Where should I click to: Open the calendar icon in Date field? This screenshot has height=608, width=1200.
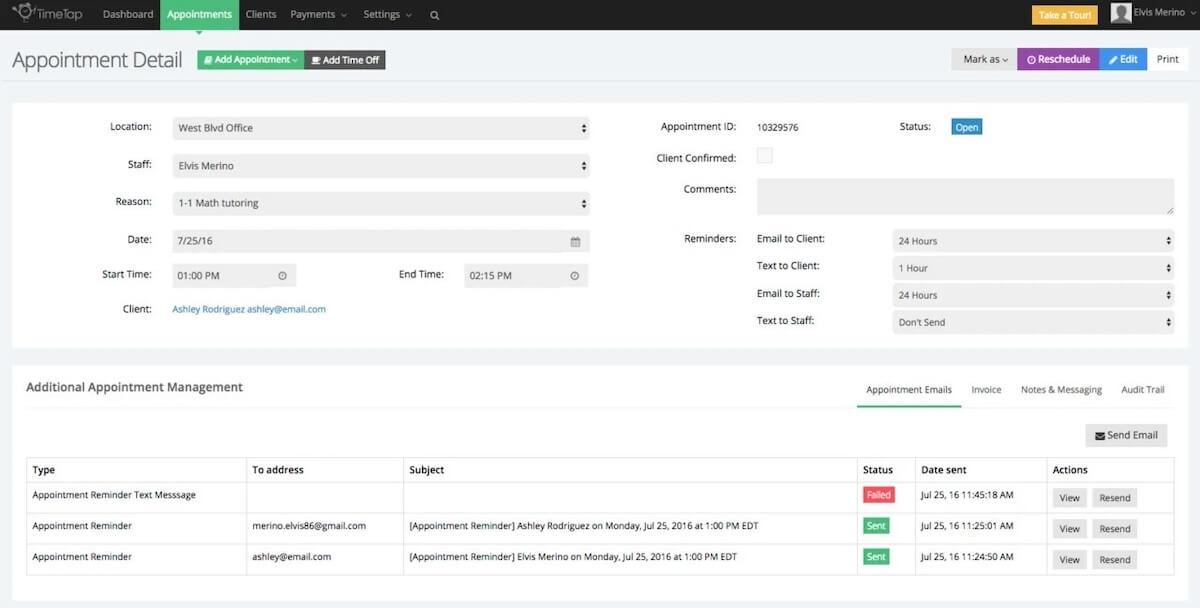pyautogui.click(x=575, y=242)
